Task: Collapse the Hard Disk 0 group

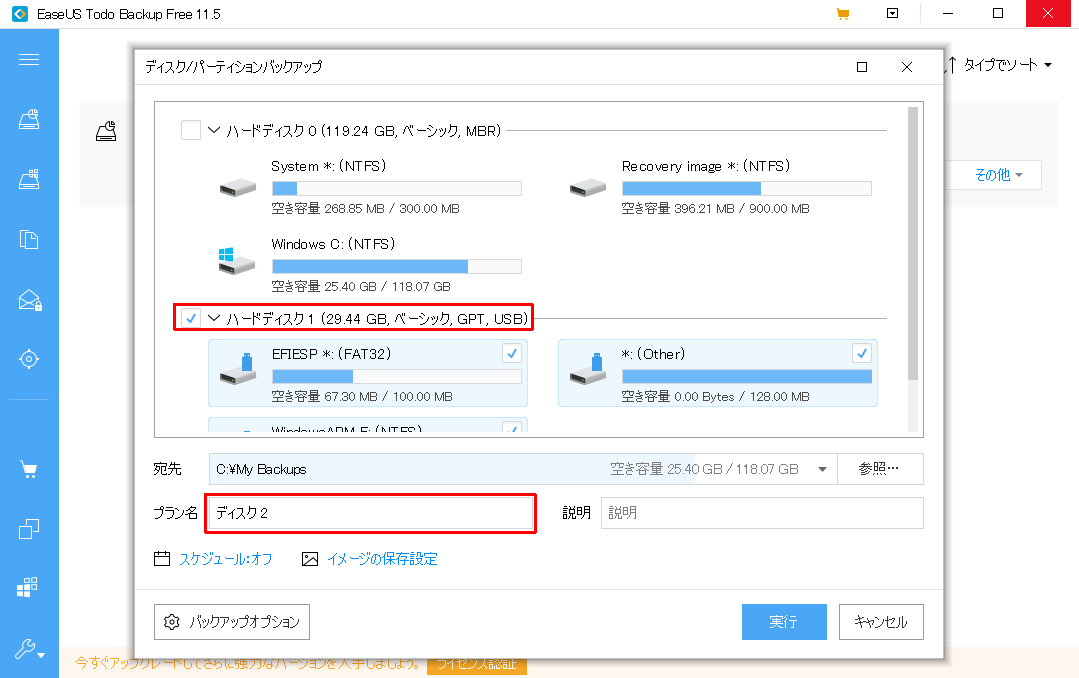Action: point(214,130)
